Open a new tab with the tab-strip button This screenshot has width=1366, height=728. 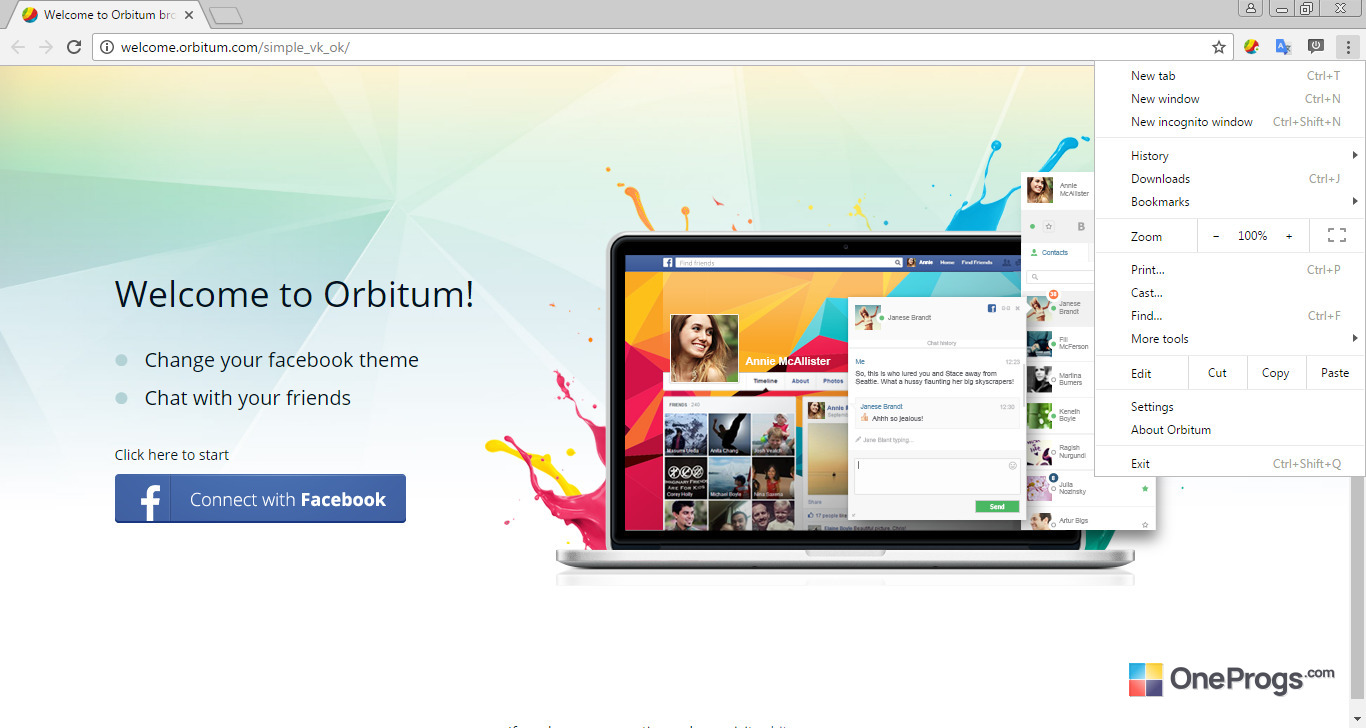(x=226, y=16)
